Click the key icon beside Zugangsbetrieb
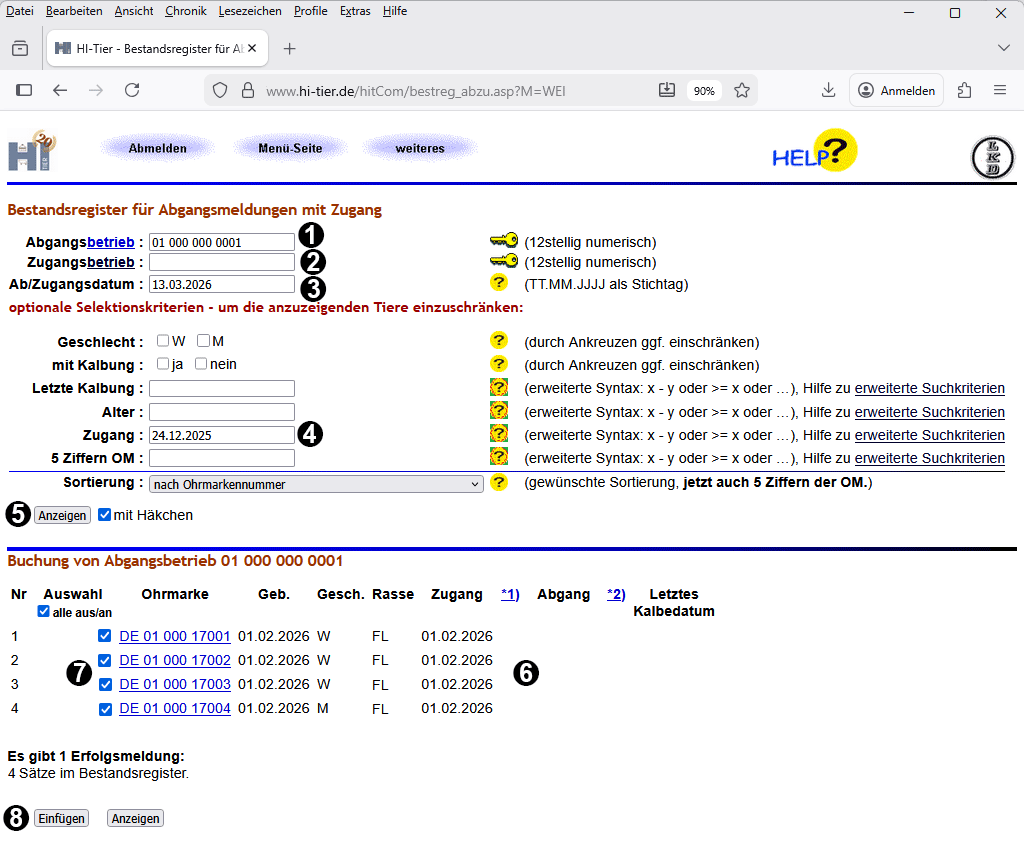 pos(503,262)
